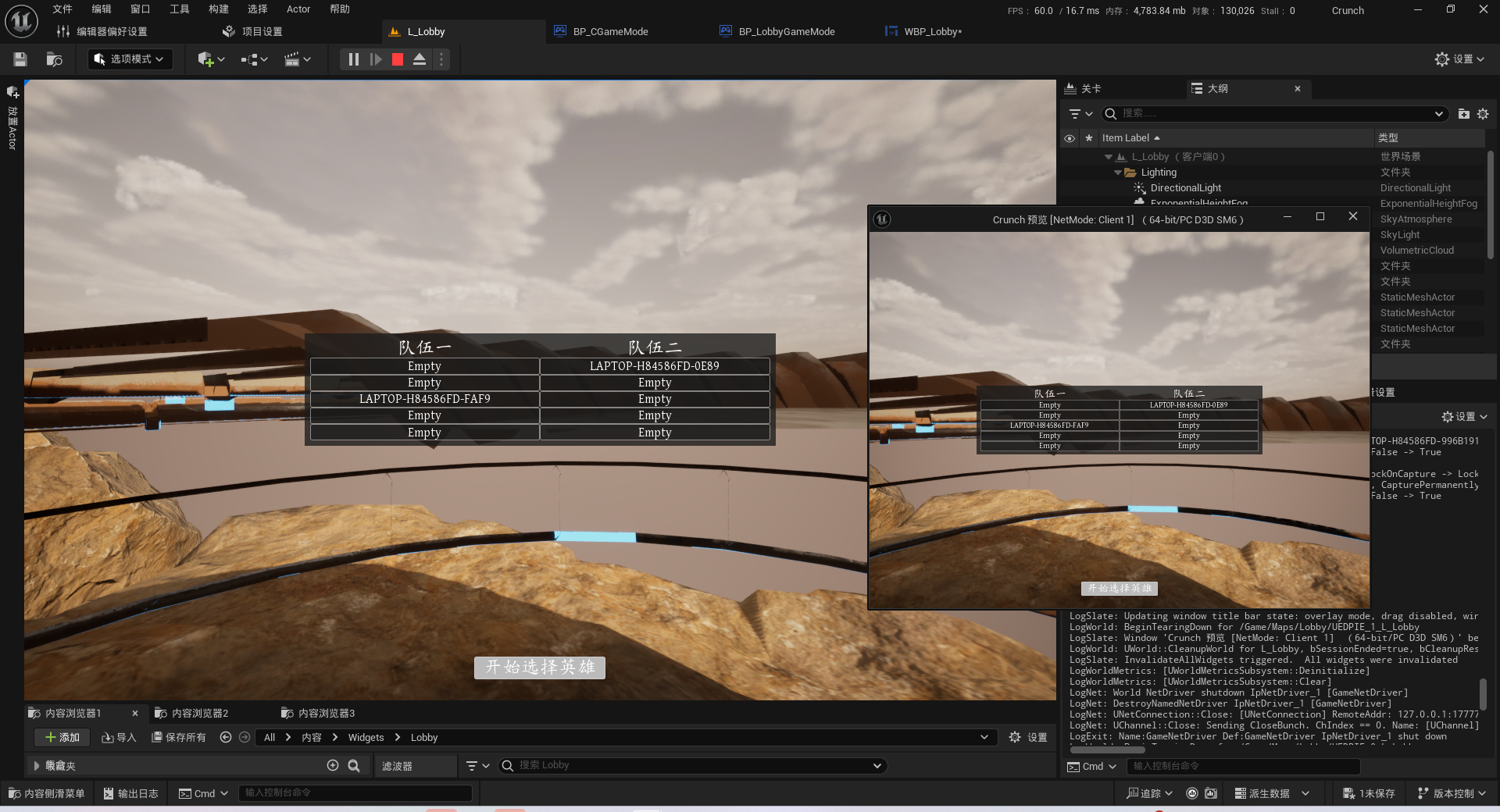Open the Help menu

click(x=340, y=9)
